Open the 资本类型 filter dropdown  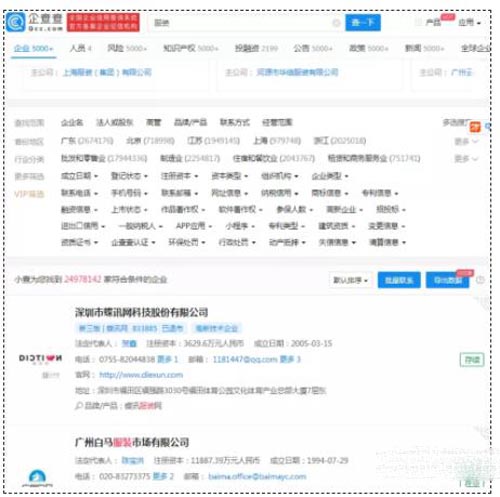(230, 176)
